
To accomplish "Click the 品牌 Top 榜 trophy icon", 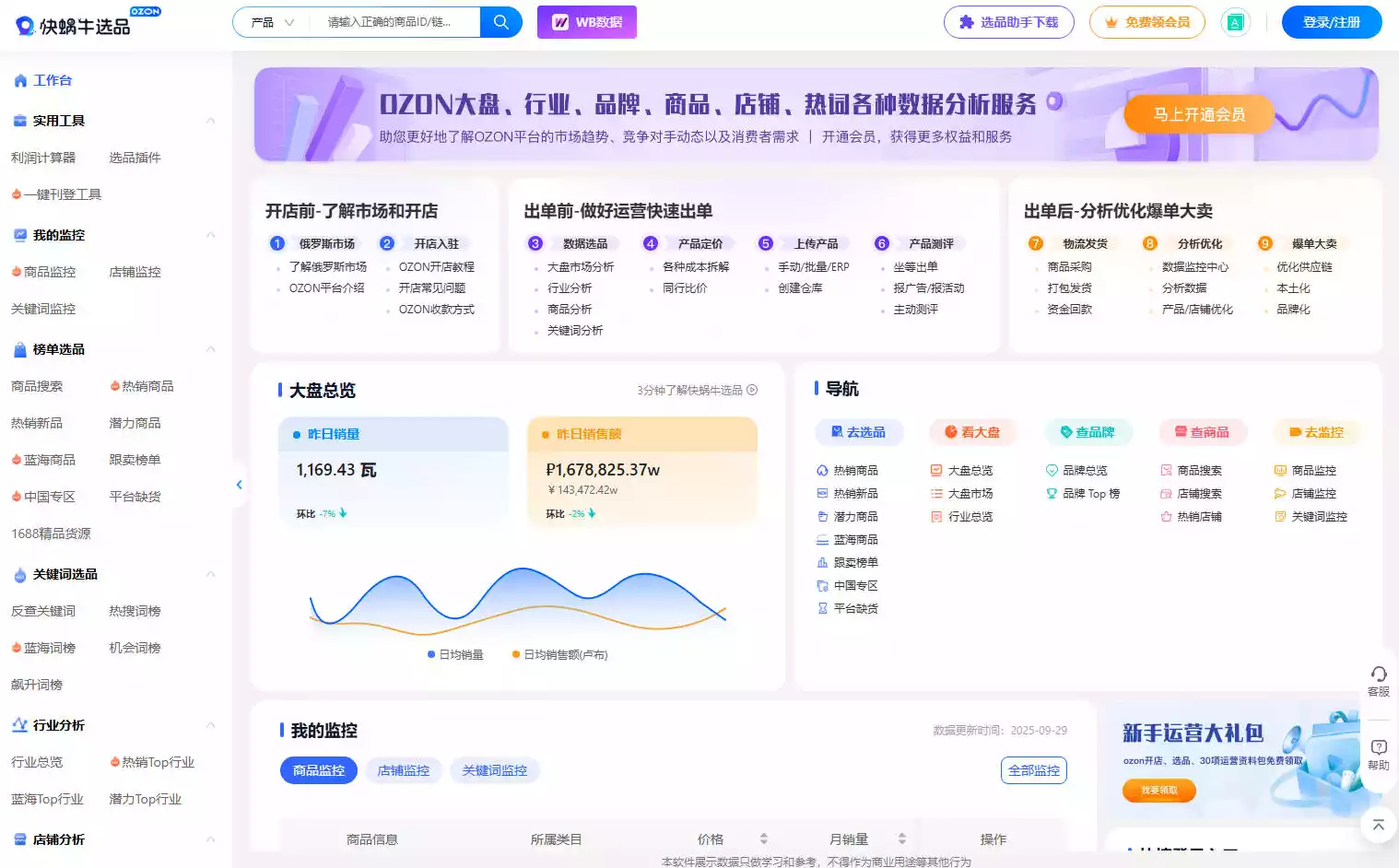I will 1052,493.
